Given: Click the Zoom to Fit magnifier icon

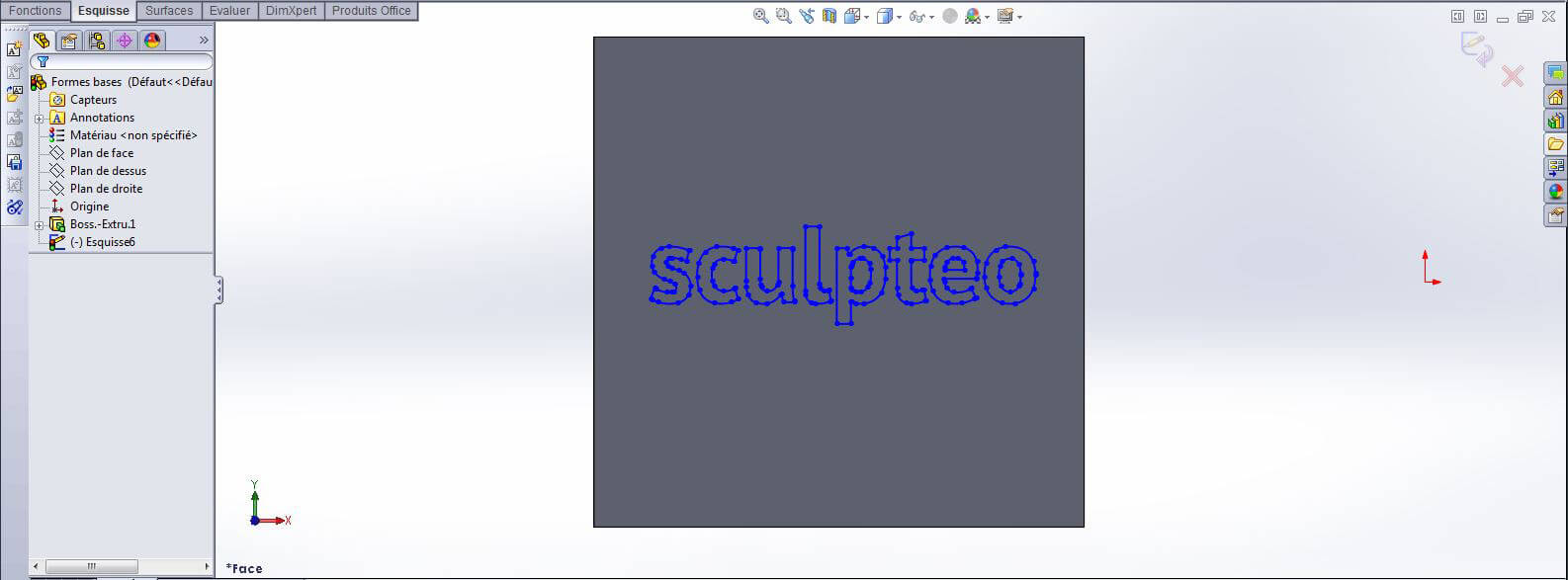Looking at the screenshot, I should [760, 16].
